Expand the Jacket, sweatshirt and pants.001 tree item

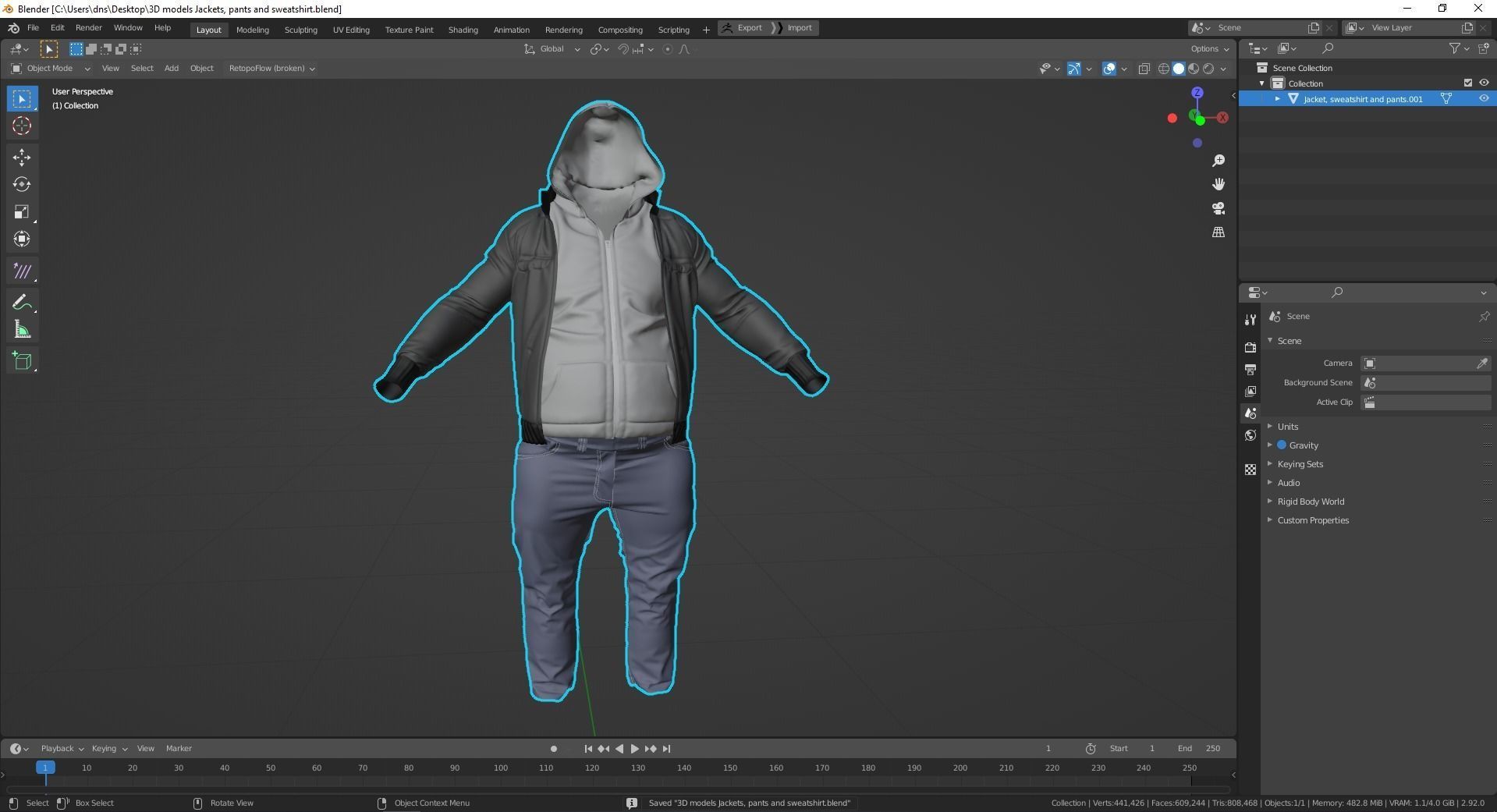click(x=1278, y=99)
